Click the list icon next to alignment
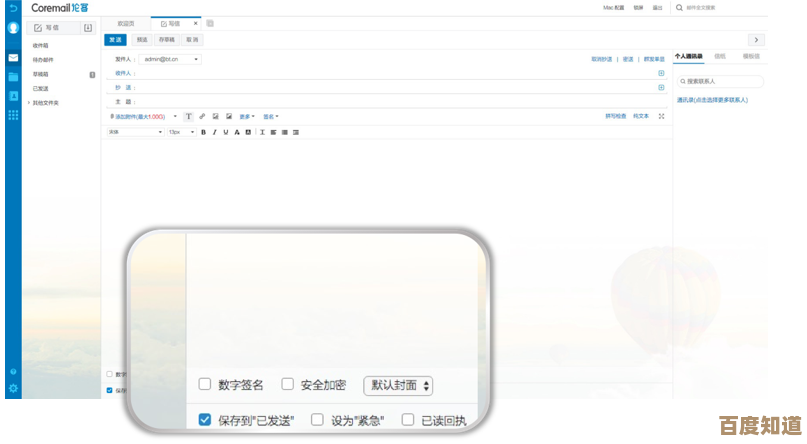This screenshot has width=807, height=444. (x=285, y=132)
